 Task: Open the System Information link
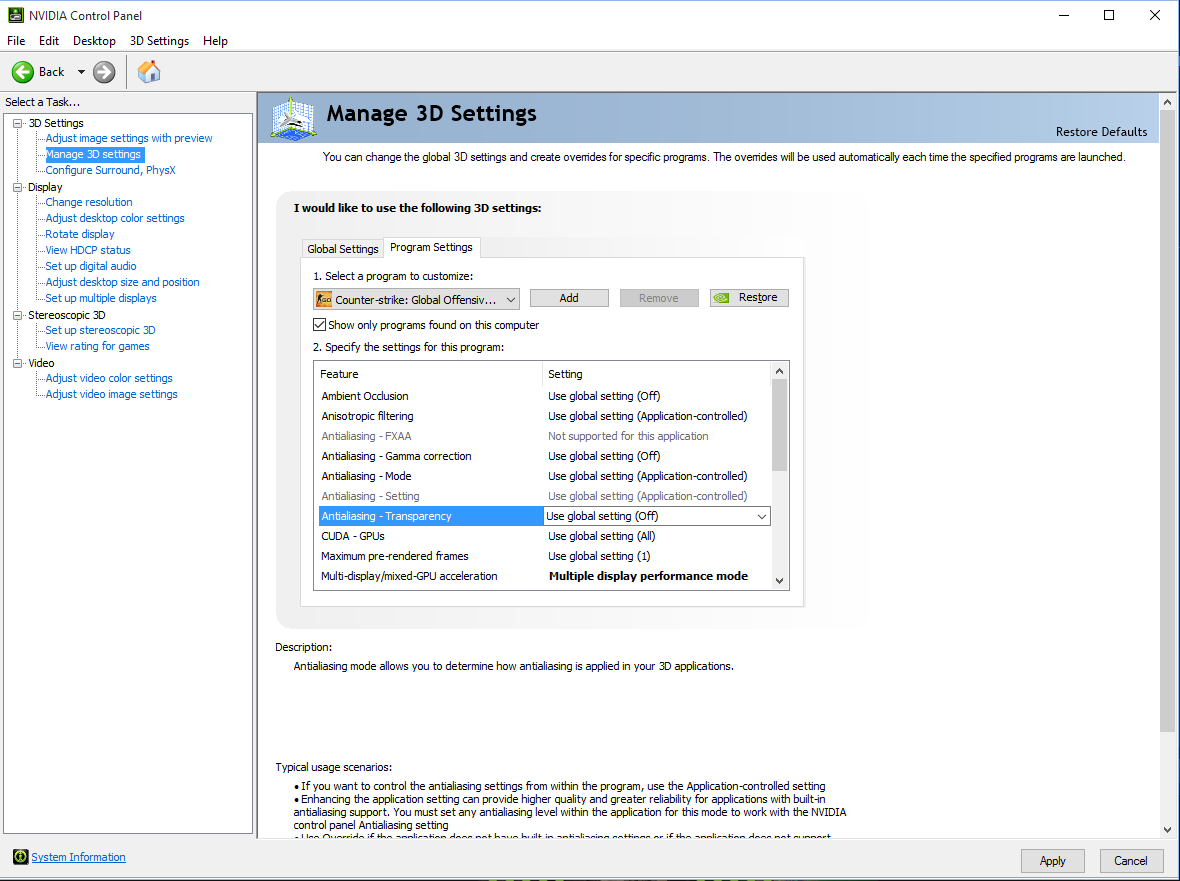[78, 857]
